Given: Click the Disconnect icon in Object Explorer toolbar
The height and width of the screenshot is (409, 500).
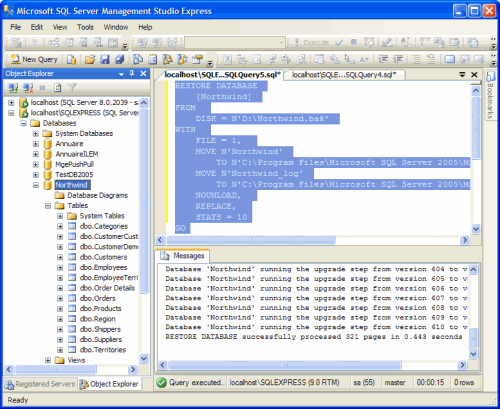Looking at the screenshot, I should [x=28, y=88].
